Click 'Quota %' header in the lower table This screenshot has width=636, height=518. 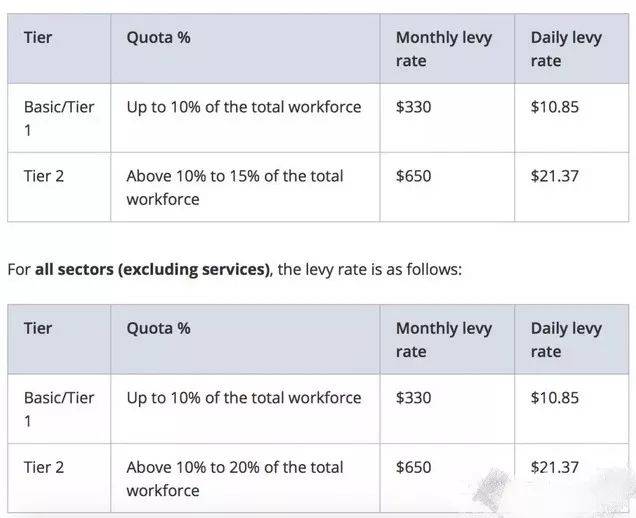click(x=158, y=328)
